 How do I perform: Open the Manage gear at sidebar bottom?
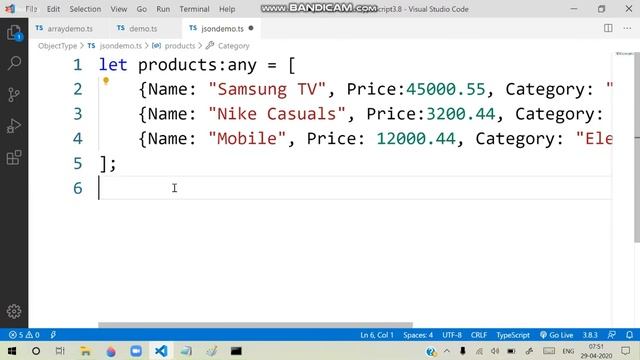(14, 311)
